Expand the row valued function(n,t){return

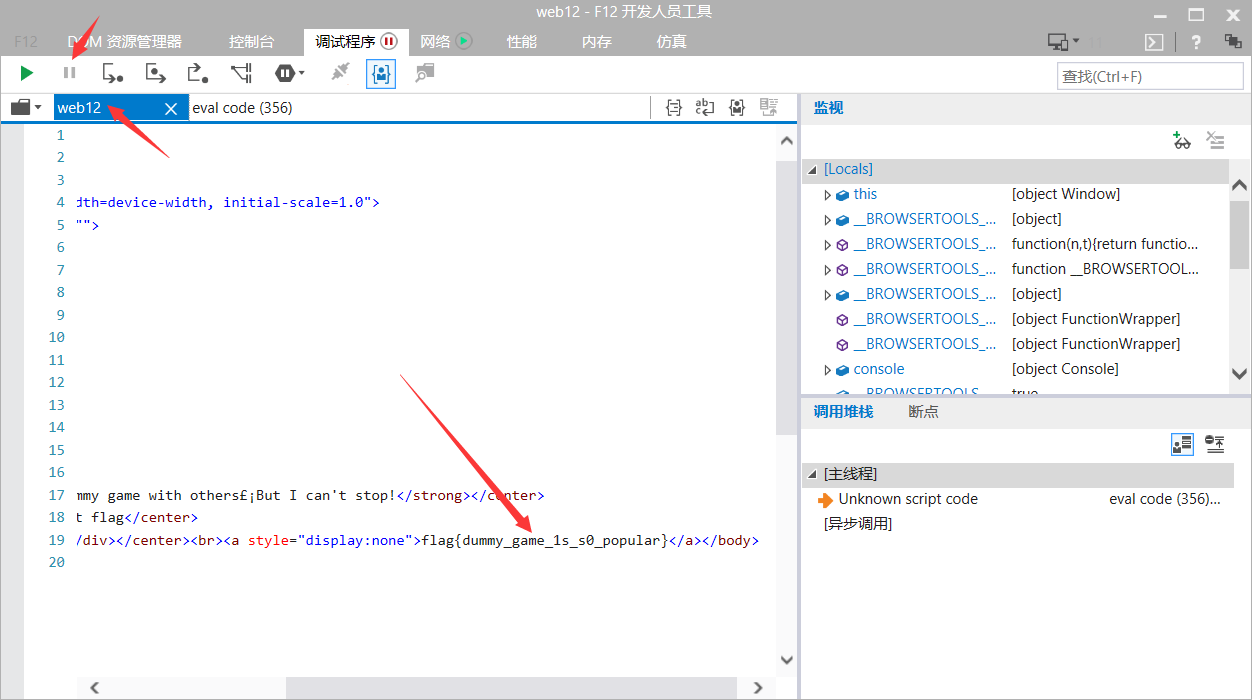coord(827,245)
